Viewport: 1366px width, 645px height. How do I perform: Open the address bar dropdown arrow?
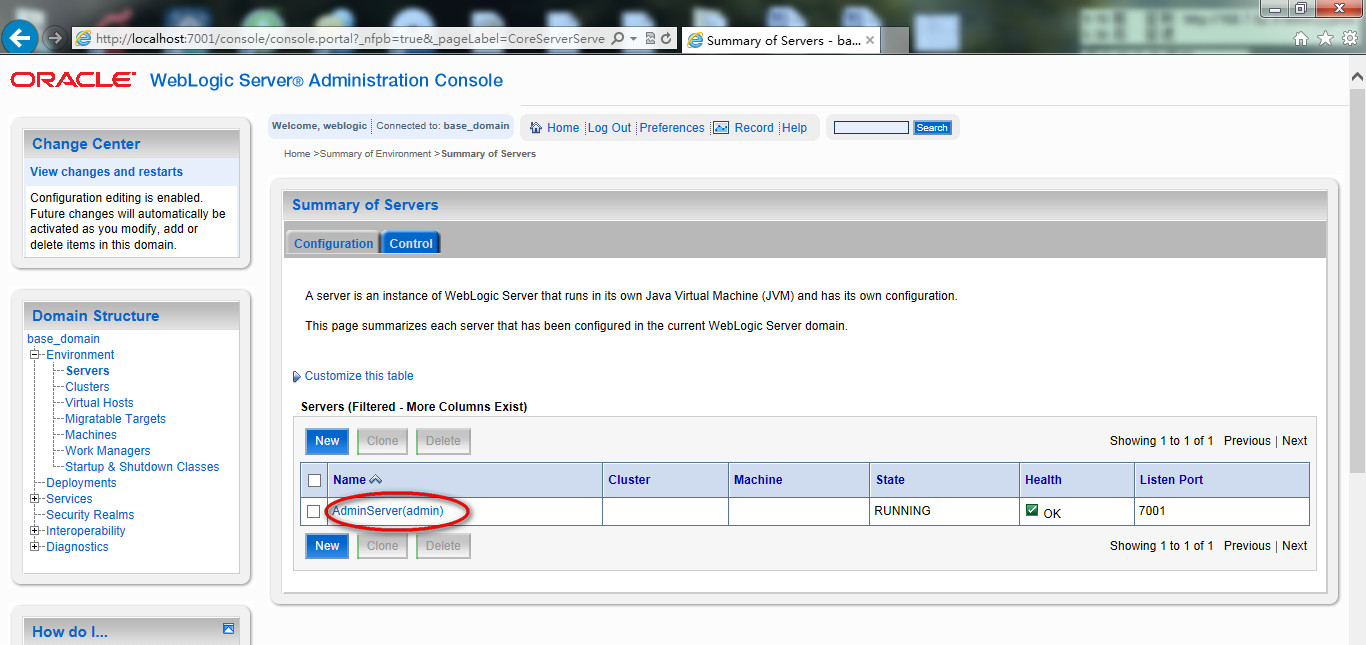pyautogui.click(x=634, y=38)
